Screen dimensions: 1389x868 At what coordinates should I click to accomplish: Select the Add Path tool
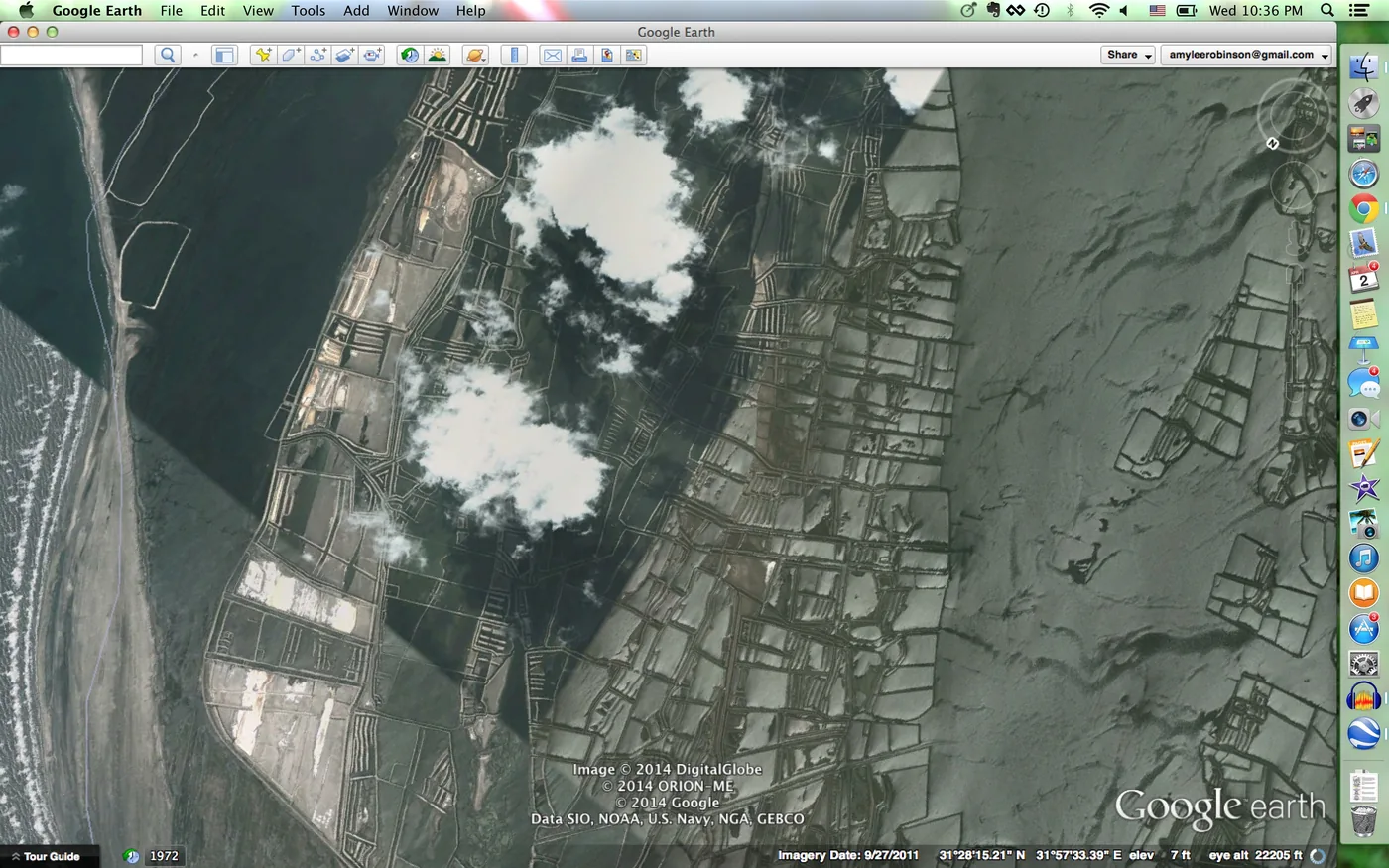tap(317, 55)
